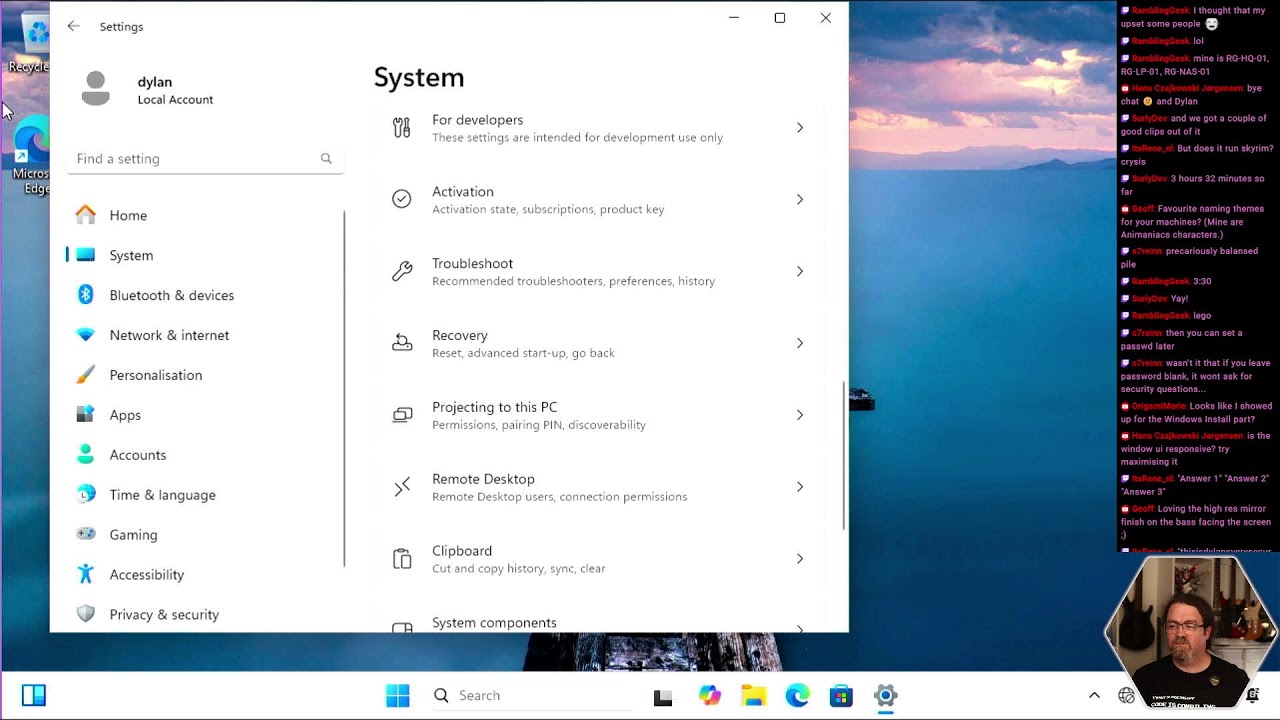The width and height of the screenshot is (1280, 720).
Task: Open the Windows Start button
Action: coord(398,695)
